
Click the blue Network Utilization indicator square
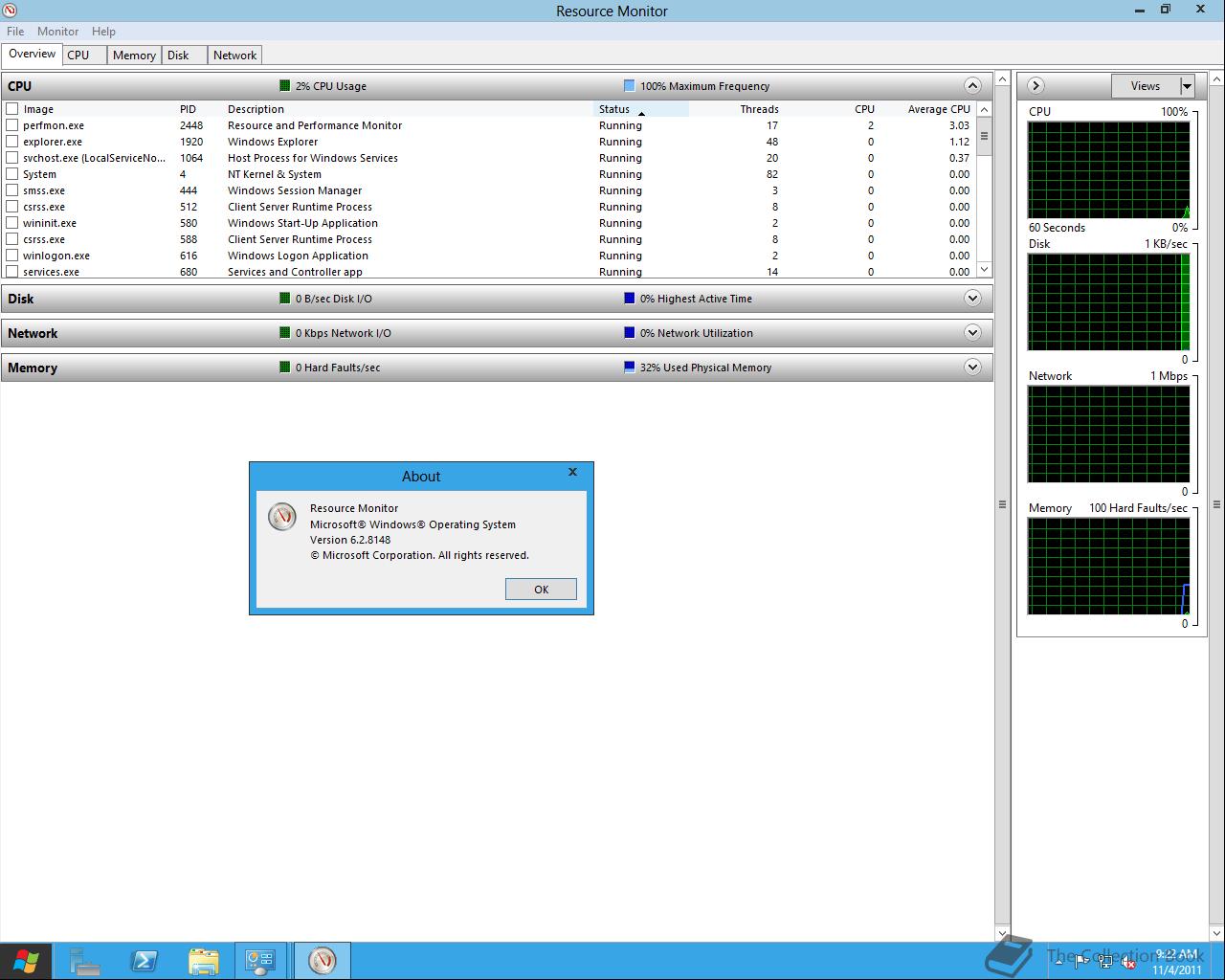629,333
